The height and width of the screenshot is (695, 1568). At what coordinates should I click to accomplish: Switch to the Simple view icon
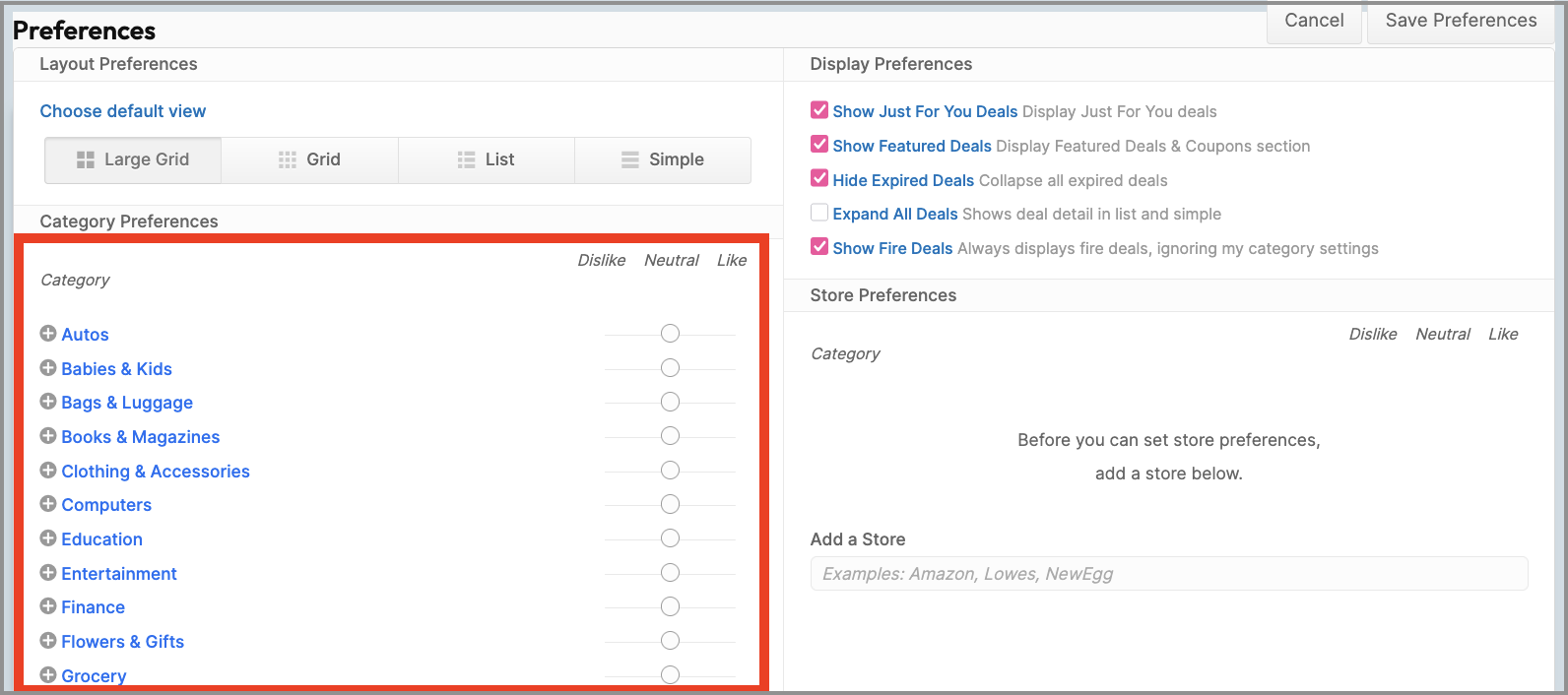[630, 159]
